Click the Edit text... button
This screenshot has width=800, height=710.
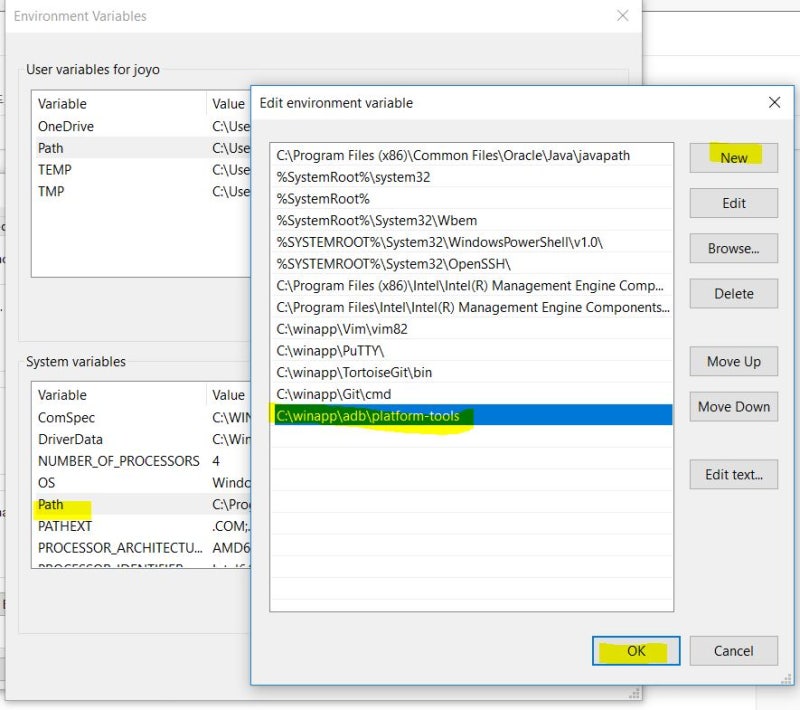(x=733, y=474)
